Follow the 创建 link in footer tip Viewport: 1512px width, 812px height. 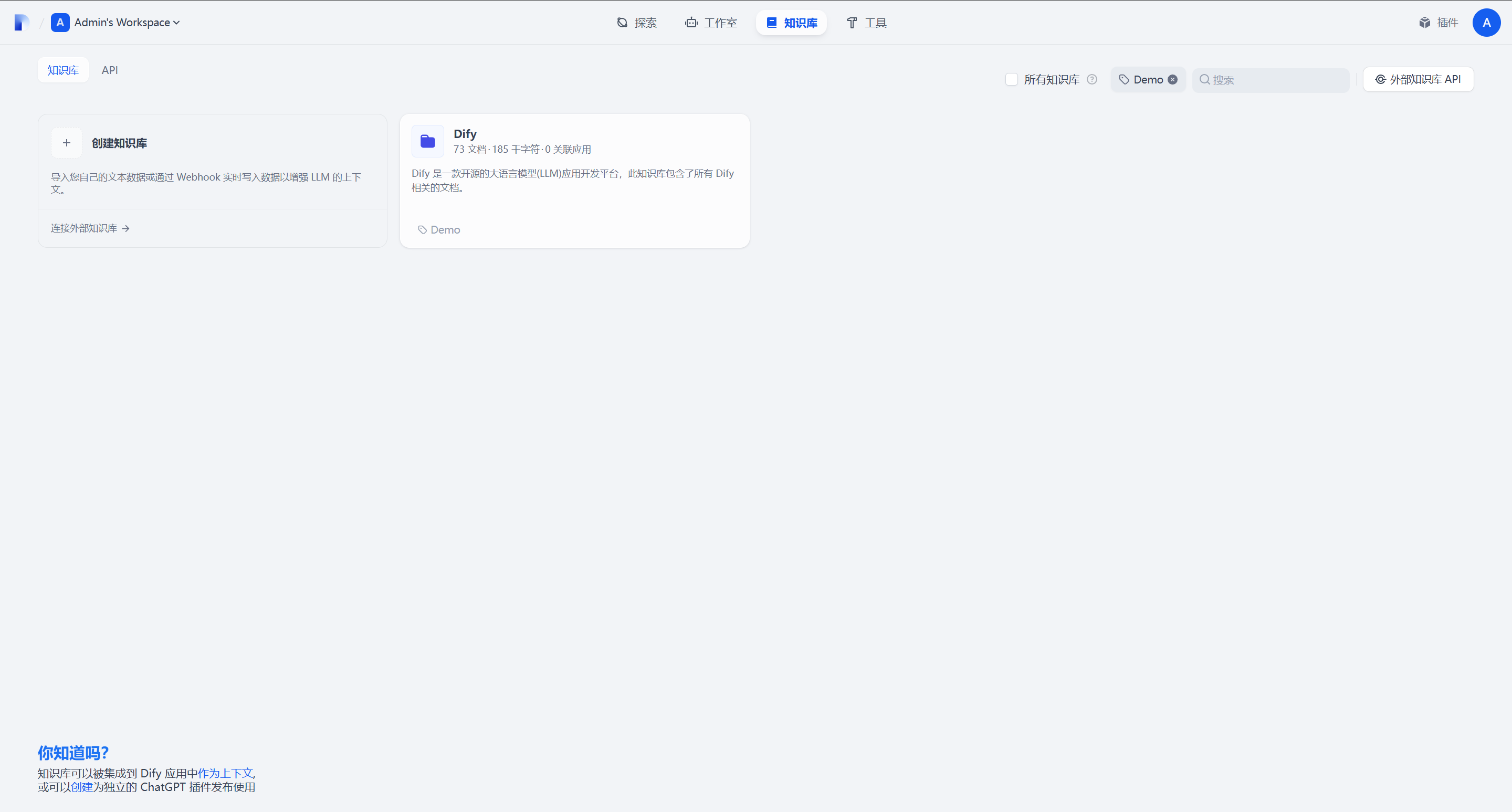click(81, 787)
